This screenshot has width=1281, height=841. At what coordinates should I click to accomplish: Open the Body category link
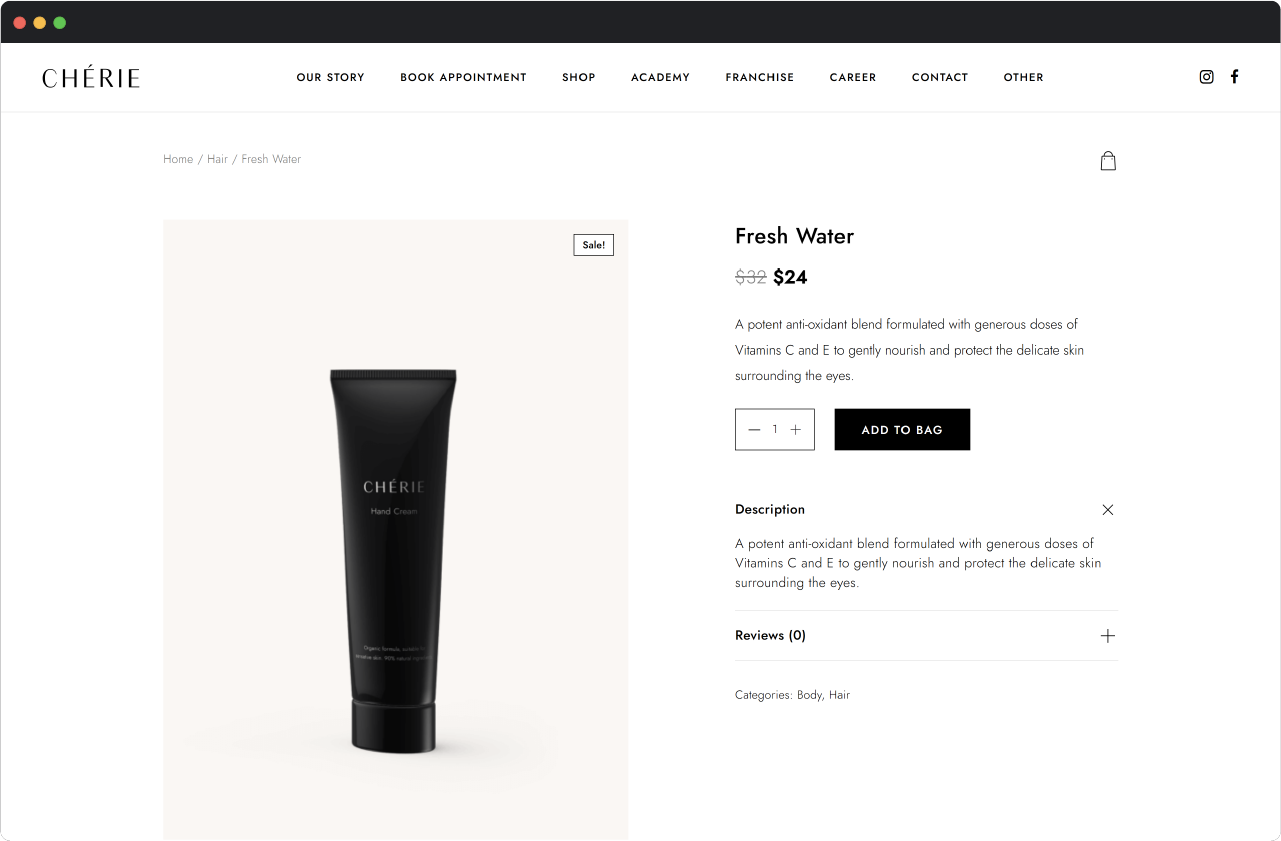pyautogui.click(x=809, y=695)
